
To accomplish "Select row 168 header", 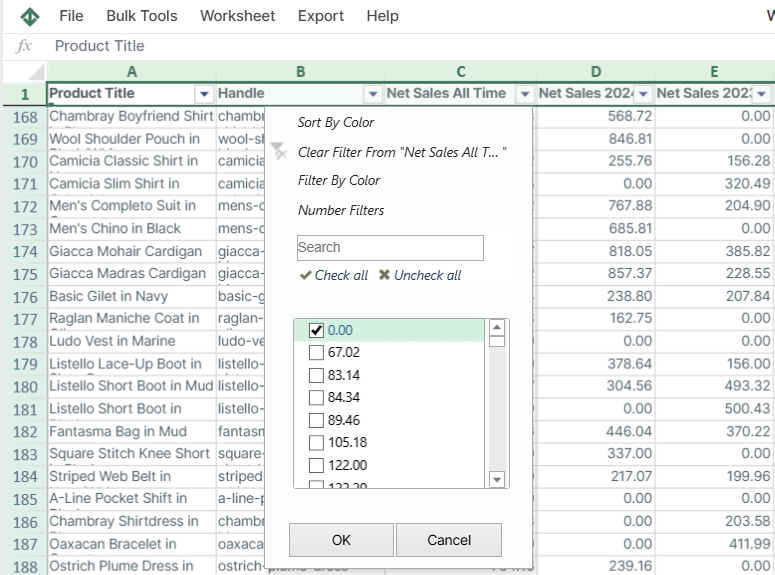I will [x=25, y=117].
